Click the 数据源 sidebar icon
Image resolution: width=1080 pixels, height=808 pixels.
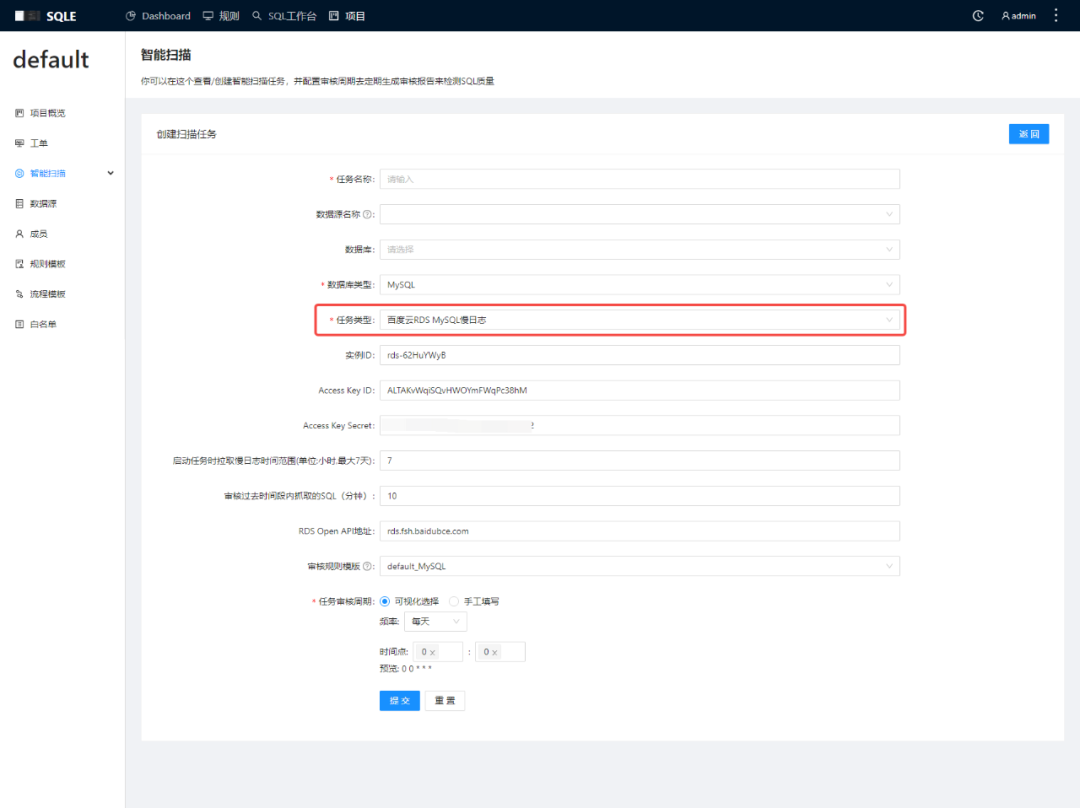19,204
